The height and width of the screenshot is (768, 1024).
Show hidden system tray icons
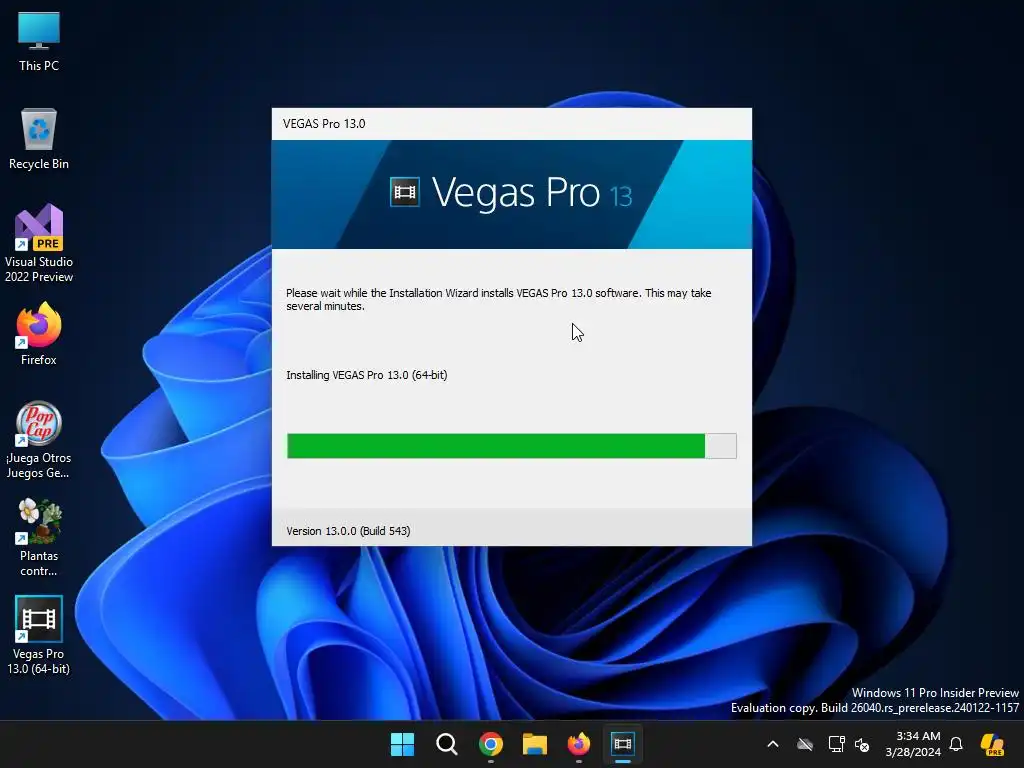[773, 744]
